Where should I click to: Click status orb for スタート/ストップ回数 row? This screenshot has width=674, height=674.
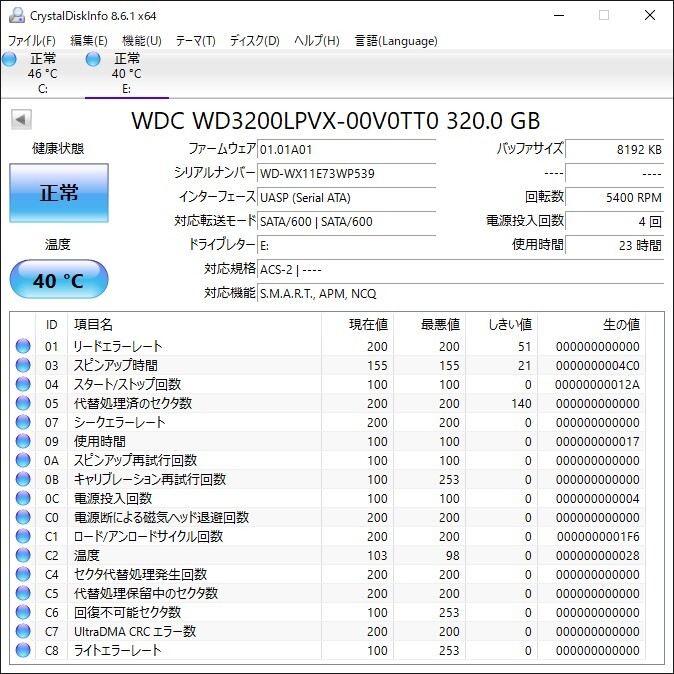point(23,384)
